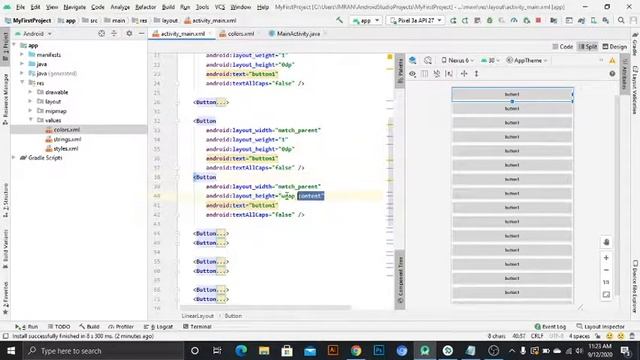
Task: Click Collapse All icon in Project panel
Action: (114, 33)
